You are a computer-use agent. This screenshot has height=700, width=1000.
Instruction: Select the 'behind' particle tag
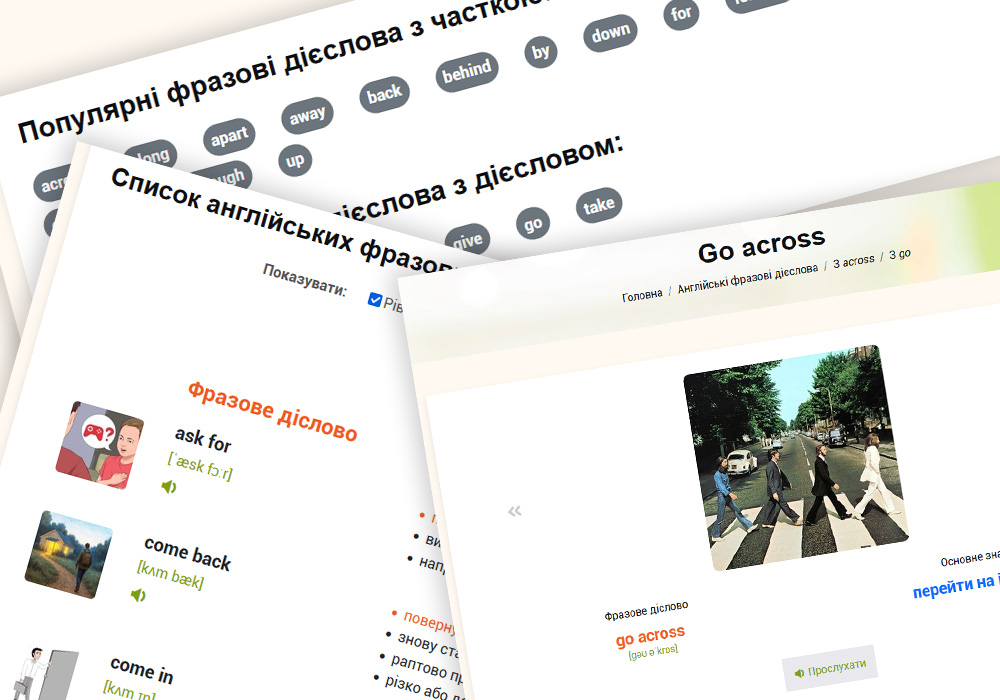point(467,71)
